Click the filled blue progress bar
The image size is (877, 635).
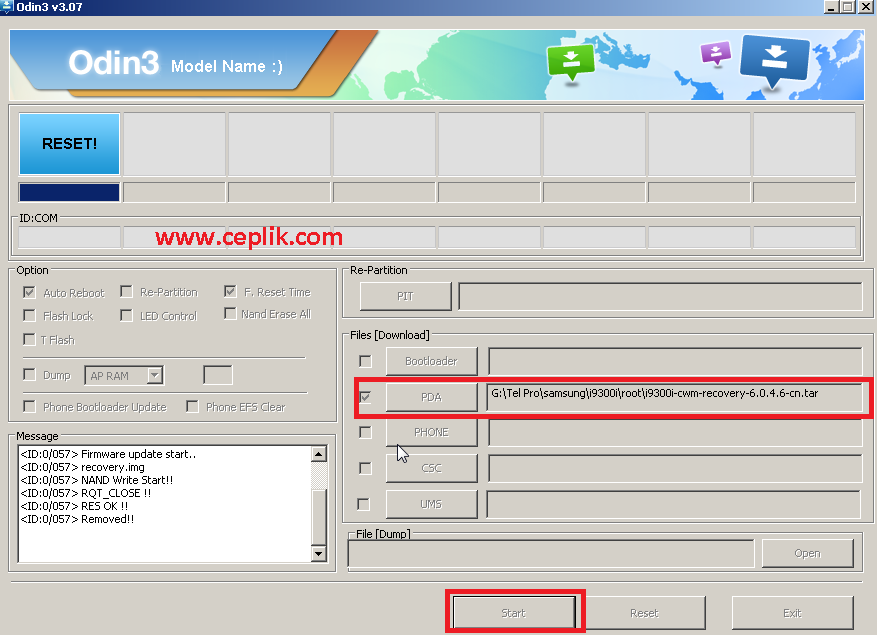click(69, 192)
